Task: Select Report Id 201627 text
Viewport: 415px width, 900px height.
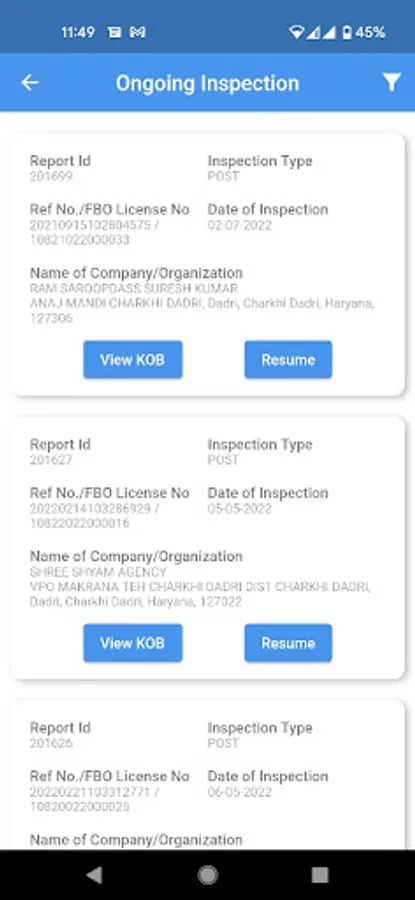Action: click(x=51, y=460)
